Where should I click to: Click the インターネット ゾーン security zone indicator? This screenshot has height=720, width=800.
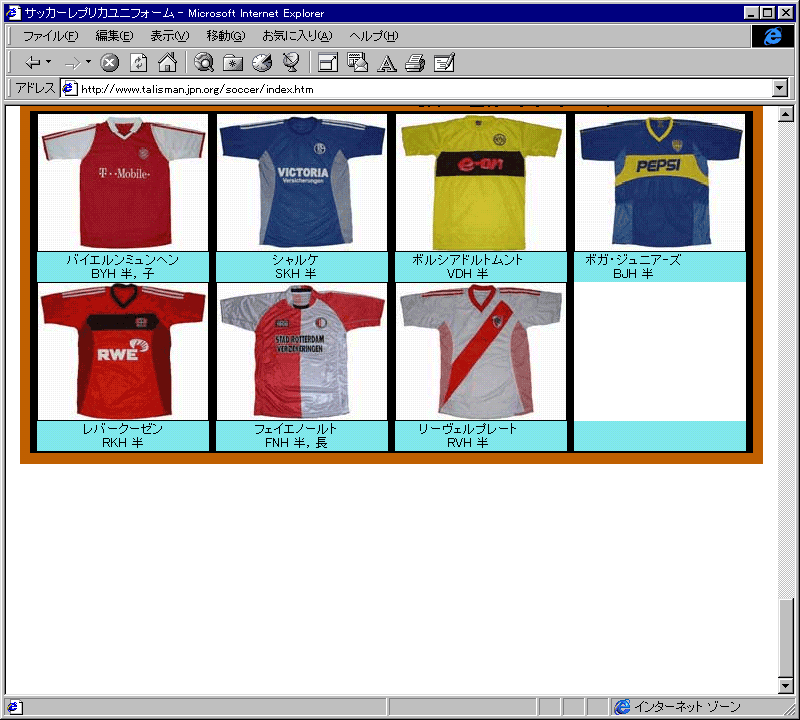point(679,707)
